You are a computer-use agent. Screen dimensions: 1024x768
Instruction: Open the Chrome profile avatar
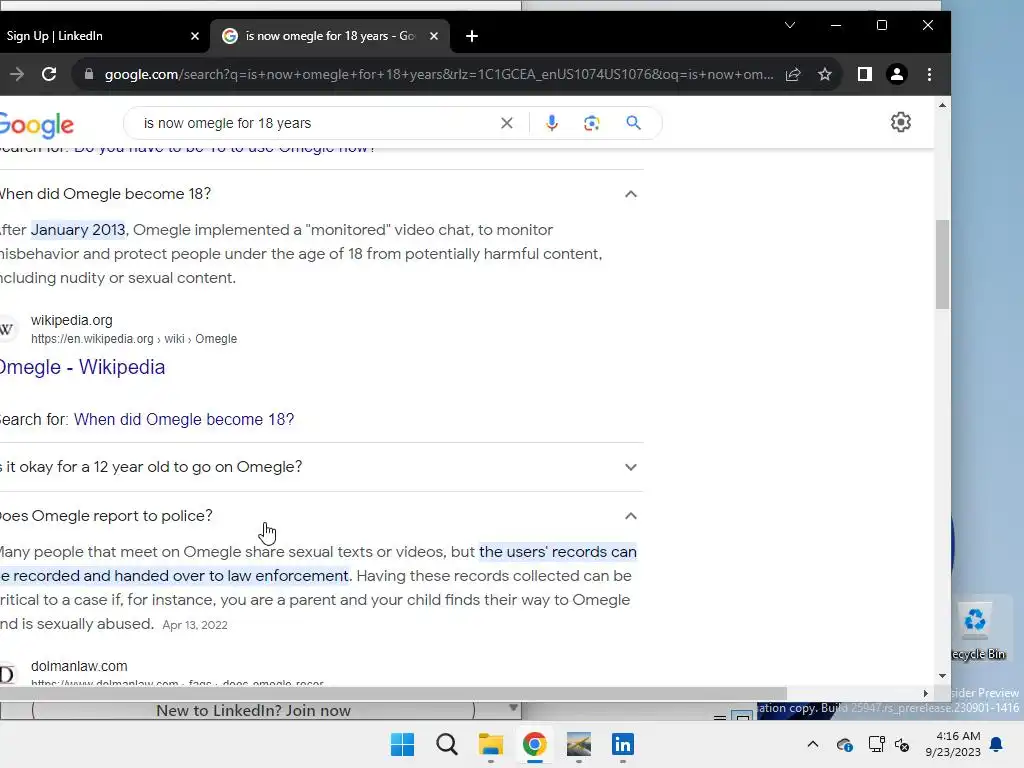point(897,74)
